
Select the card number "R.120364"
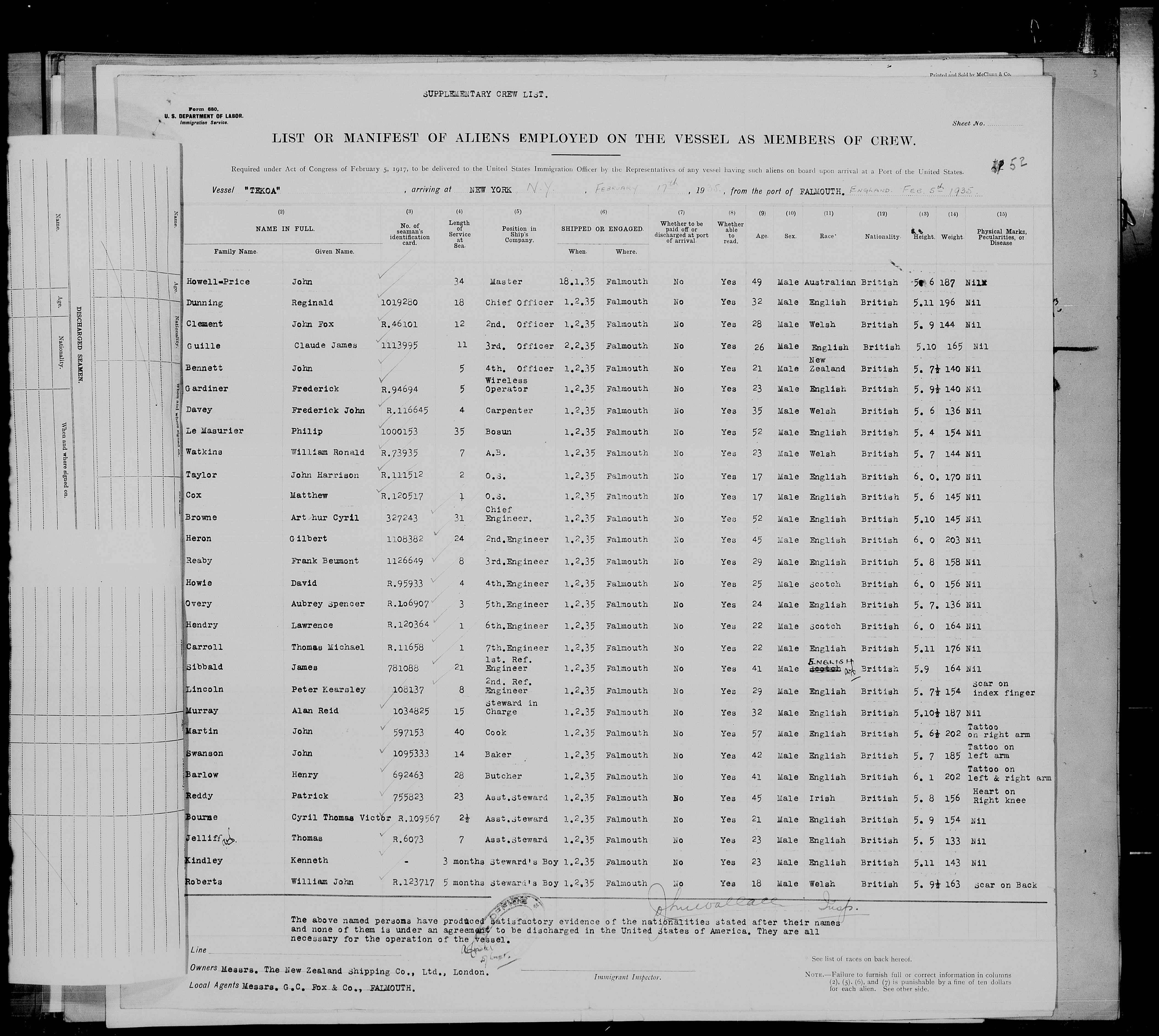pos(408,625)
